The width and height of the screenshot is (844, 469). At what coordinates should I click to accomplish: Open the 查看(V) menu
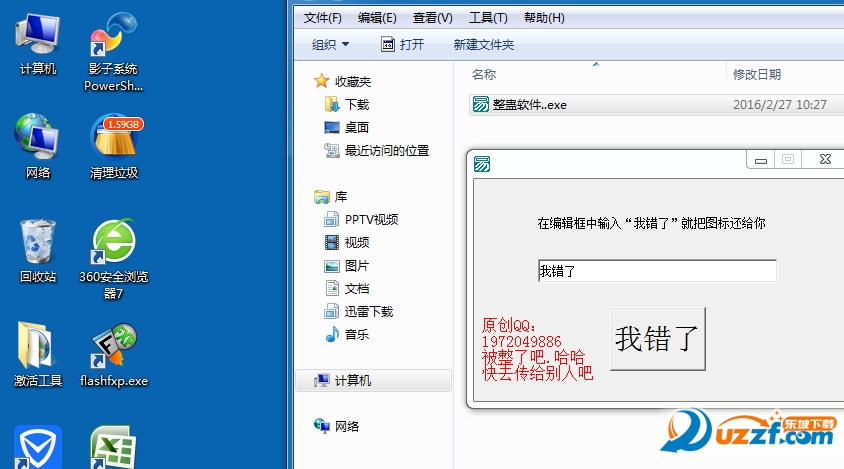(433, 18)
